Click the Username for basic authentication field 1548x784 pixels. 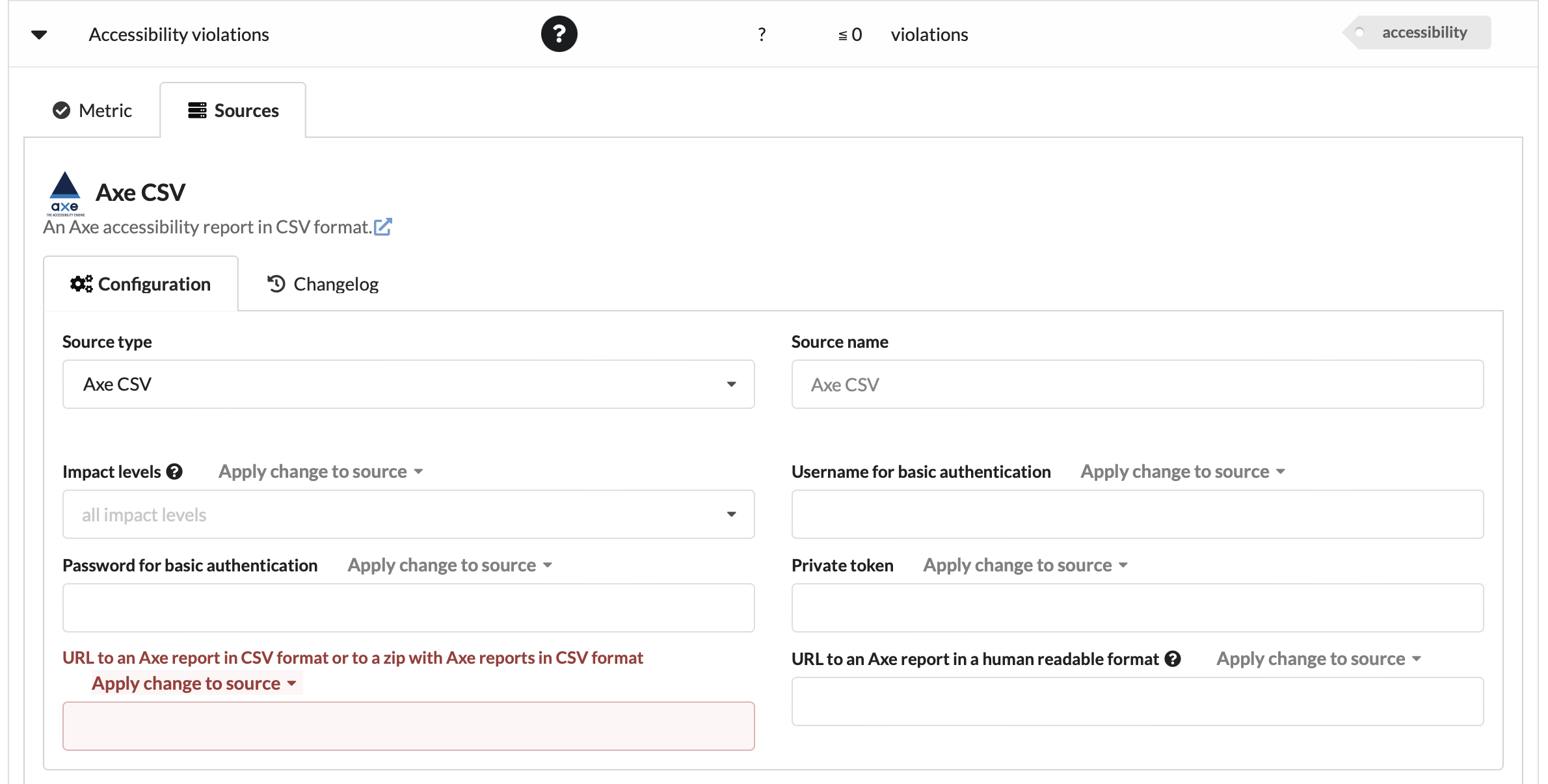1137,514
